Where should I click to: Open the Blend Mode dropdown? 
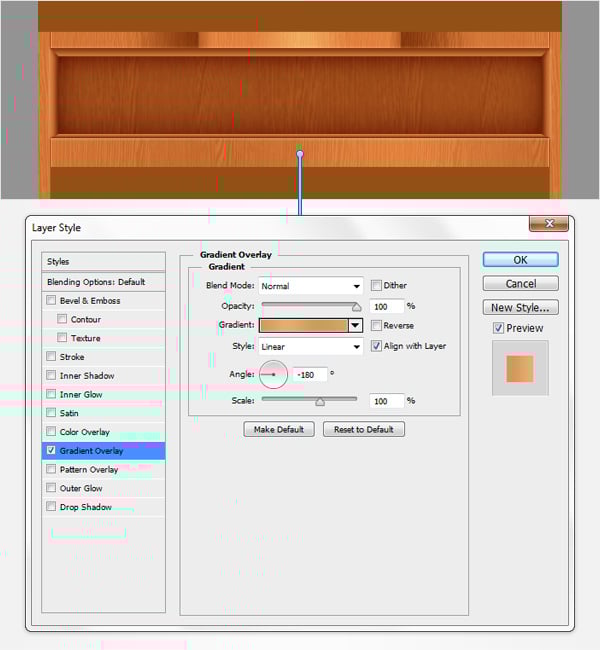pos(311,286)
